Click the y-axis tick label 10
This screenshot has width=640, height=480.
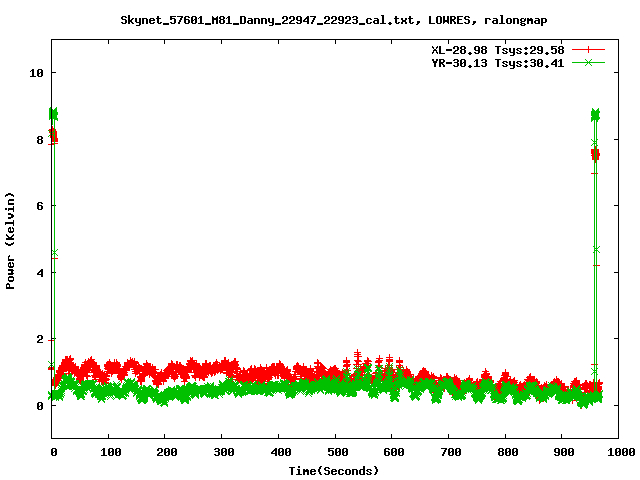(36, 73)
